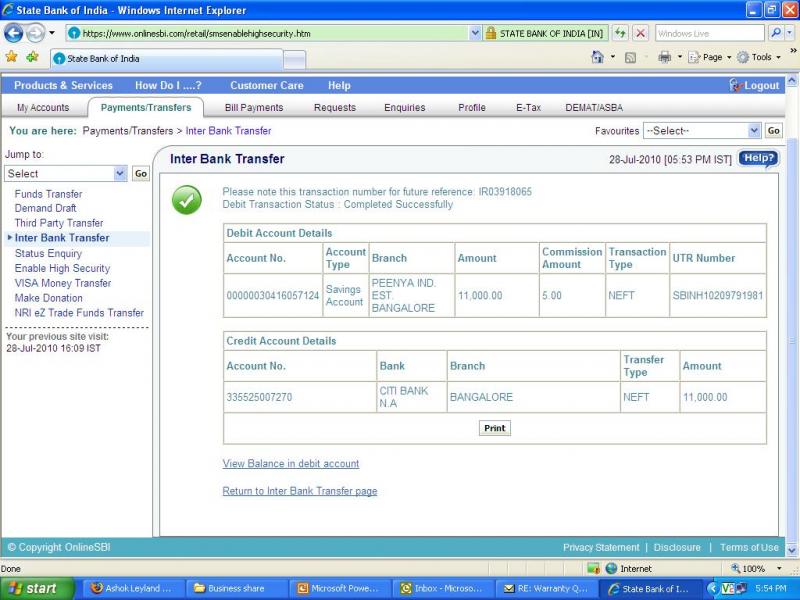This screenshot has width=800, height=600.
Task: Click Return to Inter Bank Transfer page link
Action: point(300,491)
